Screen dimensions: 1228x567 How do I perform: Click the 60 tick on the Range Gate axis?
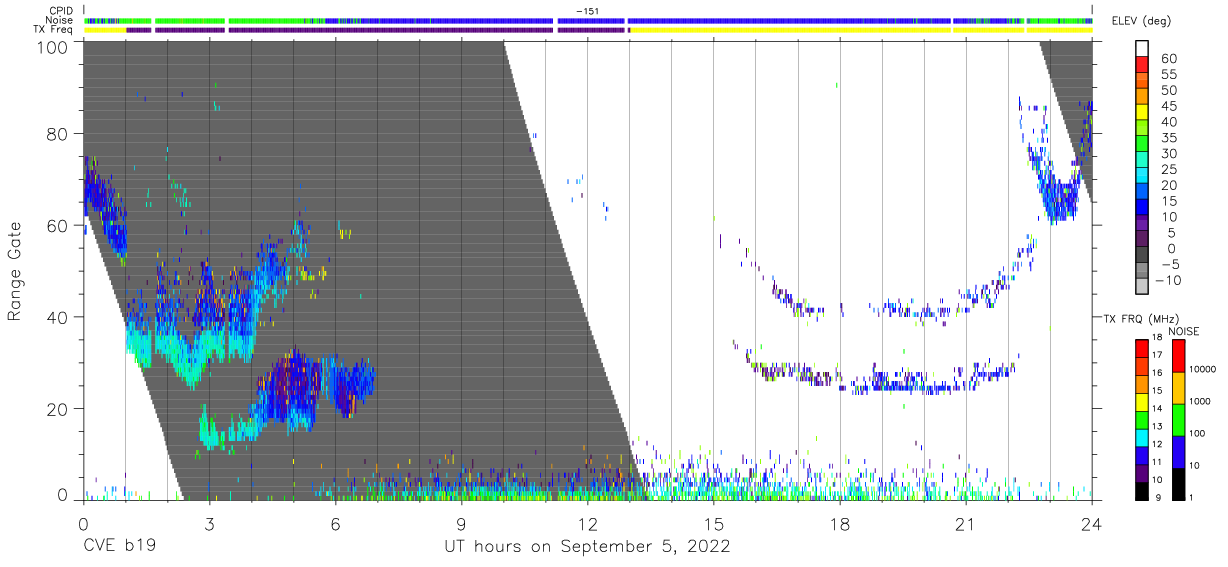tap(57, 226)
